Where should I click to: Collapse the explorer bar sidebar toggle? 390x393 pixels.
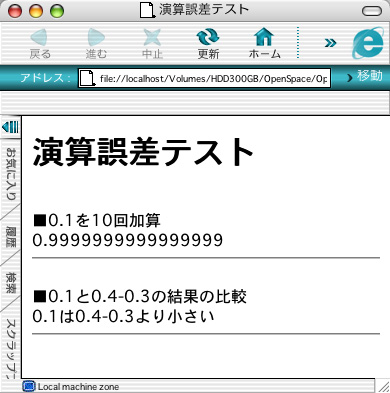(10, 127)
